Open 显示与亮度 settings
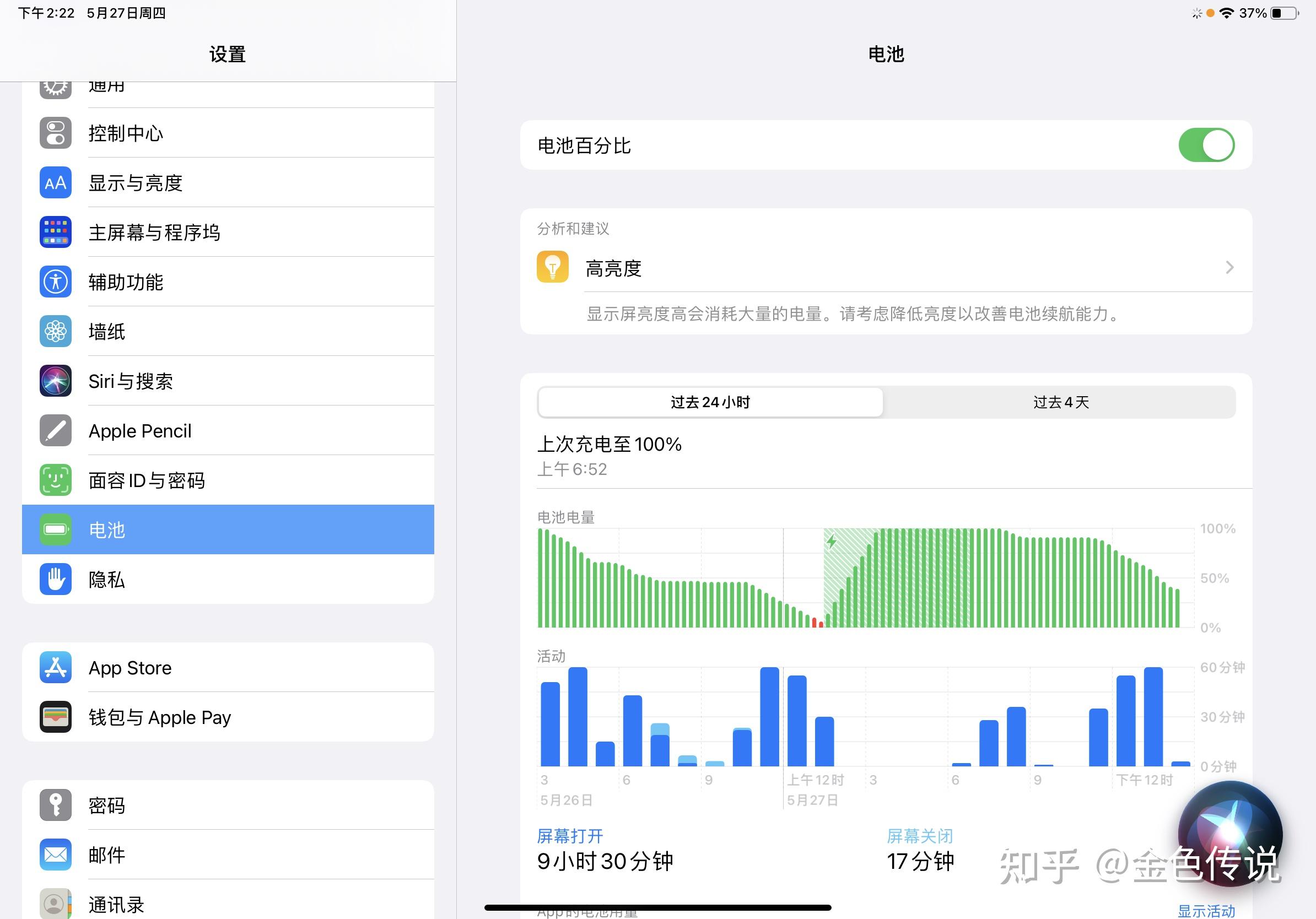This screenshot has height=919, width=1316. coord(228,183)
